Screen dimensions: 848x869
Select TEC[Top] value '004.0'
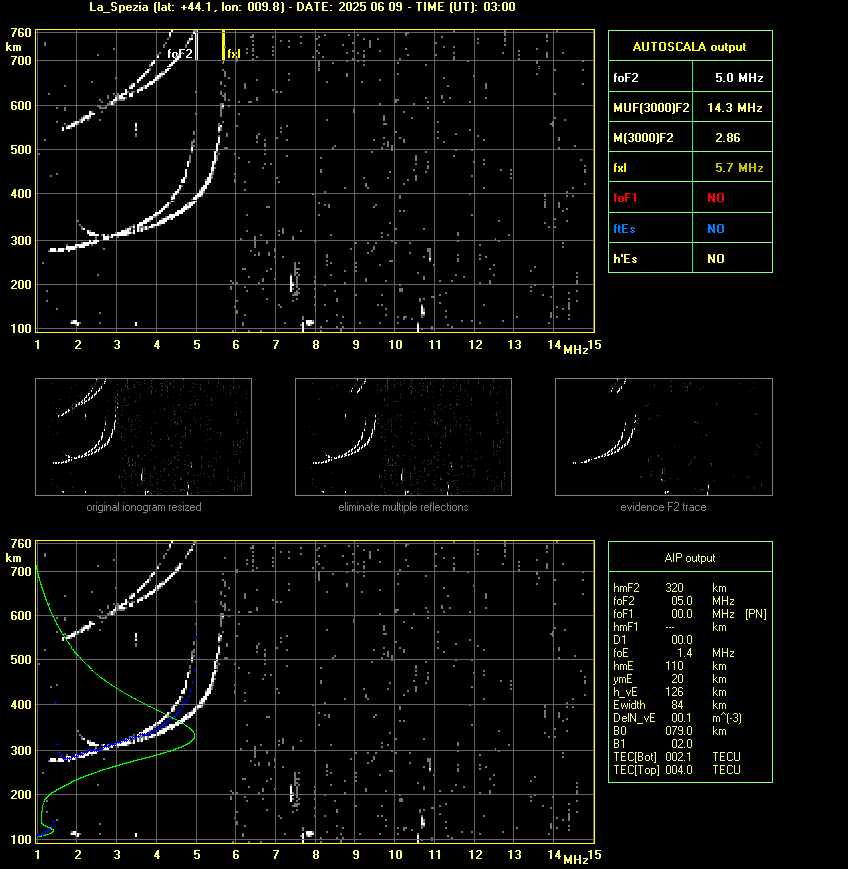[x=679, y=770]
